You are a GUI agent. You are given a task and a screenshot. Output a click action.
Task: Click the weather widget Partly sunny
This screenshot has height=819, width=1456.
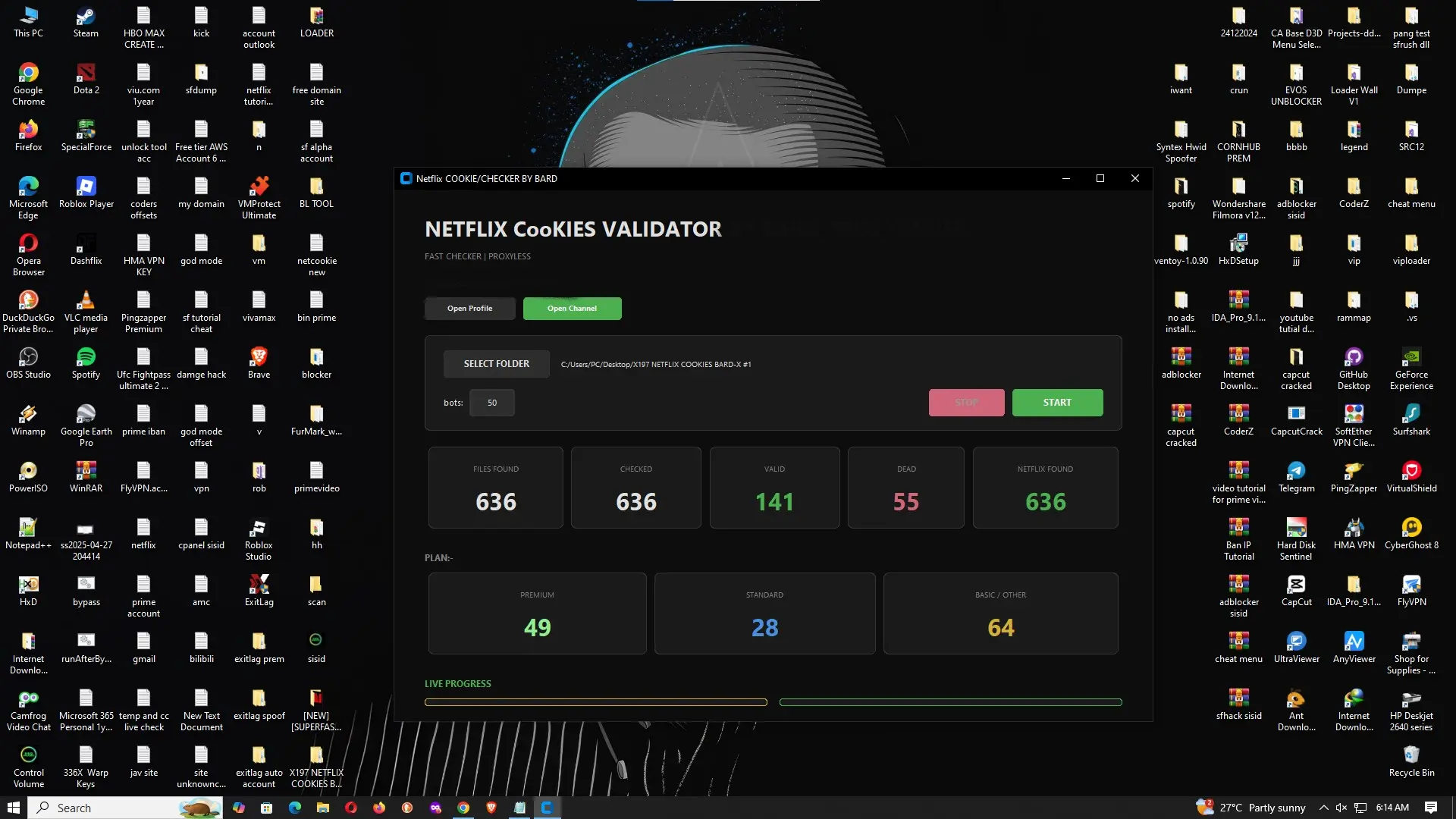1251,808
